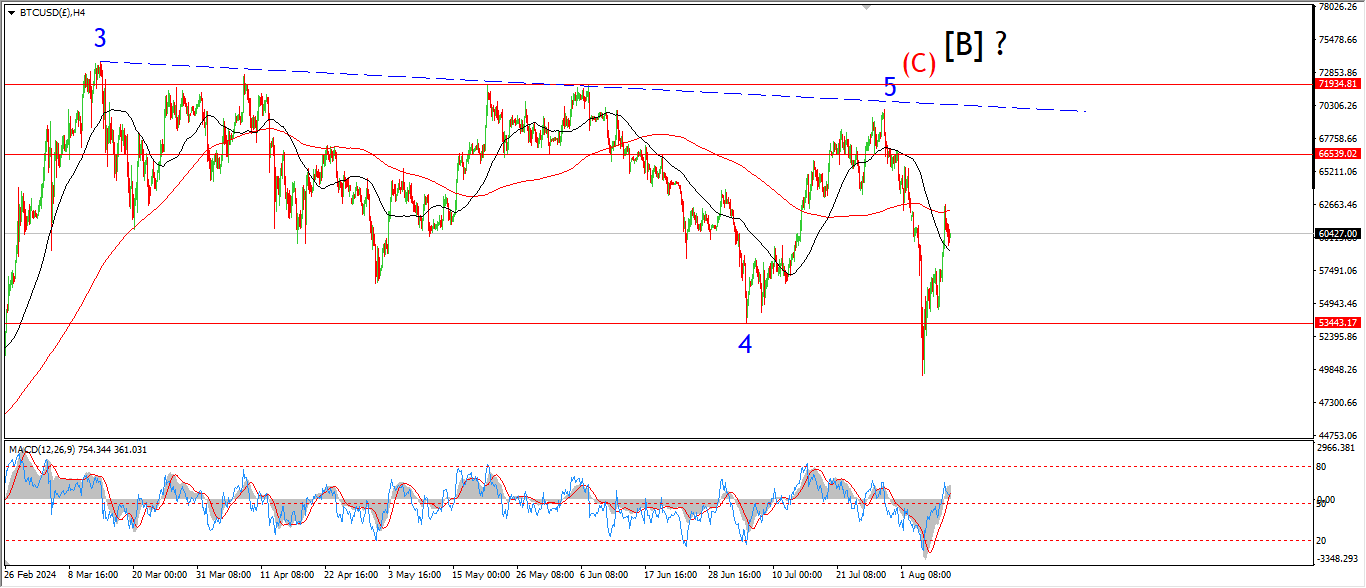Click the red 66539.02 price tag
Image resolution: width=1366 pixels, height=588 pixels.
[x=1337, y=154]
